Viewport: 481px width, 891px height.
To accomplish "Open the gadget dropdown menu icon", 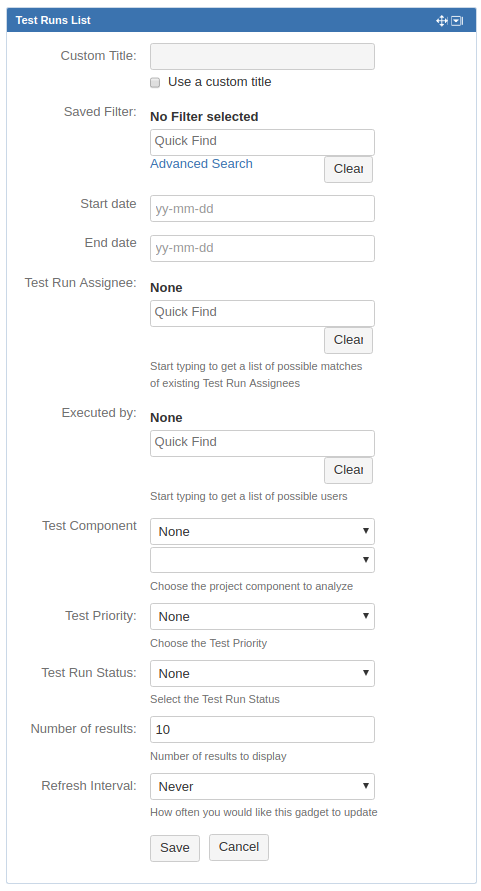I will [x=457, y=20].
